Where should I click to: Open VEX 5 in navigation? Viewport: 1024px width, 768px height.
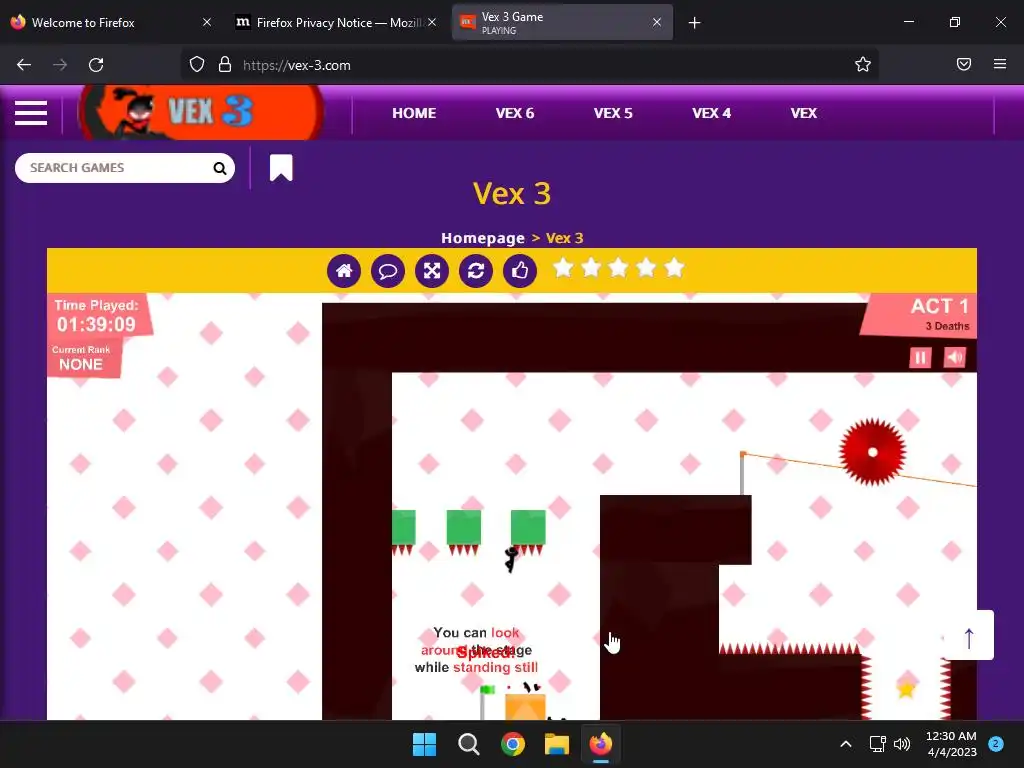(x=613, y=113)
